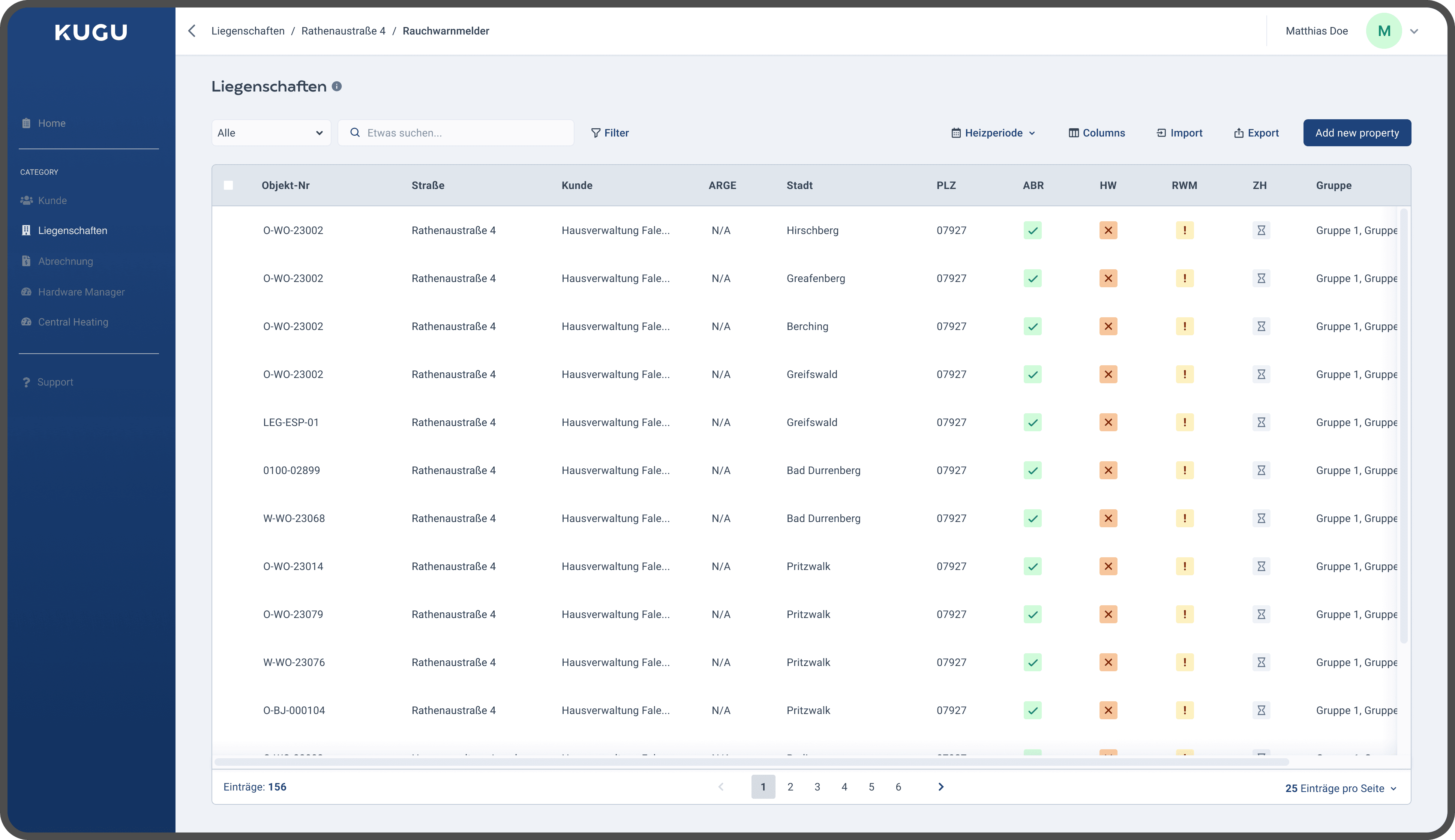Click the Add new property button

coord(1356,133)
